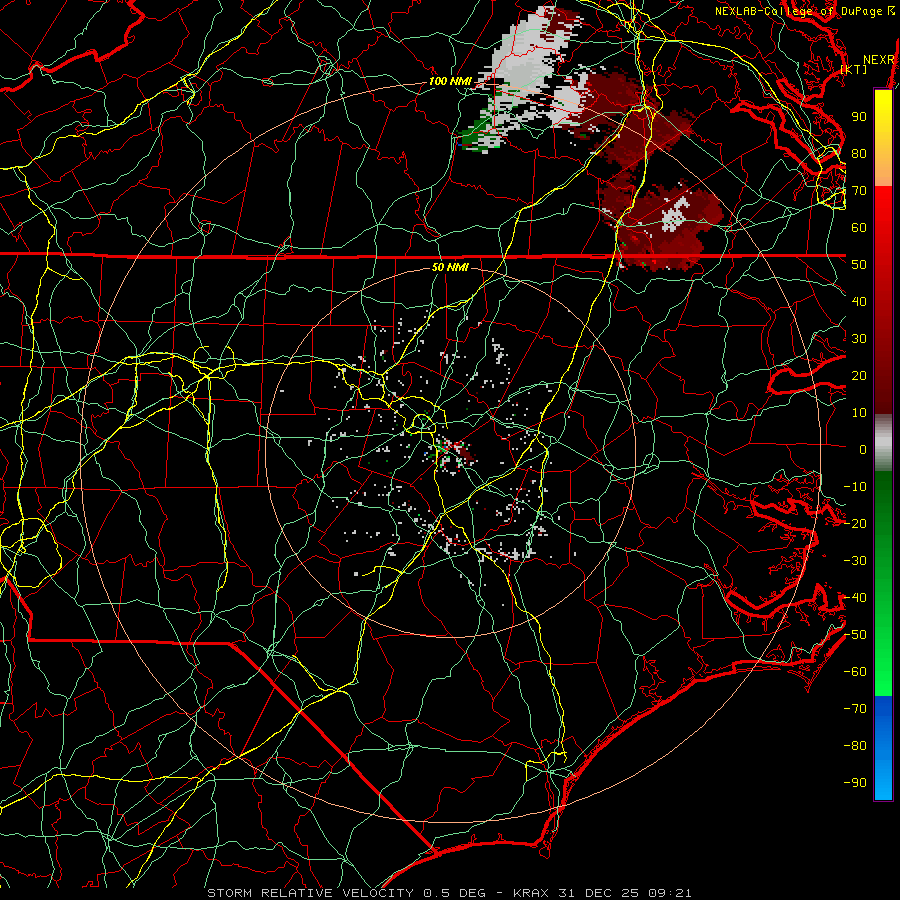Click the 09:21 timestamp in the caption
This screenshot has width=900, height=900.
(x=672, y=893)
